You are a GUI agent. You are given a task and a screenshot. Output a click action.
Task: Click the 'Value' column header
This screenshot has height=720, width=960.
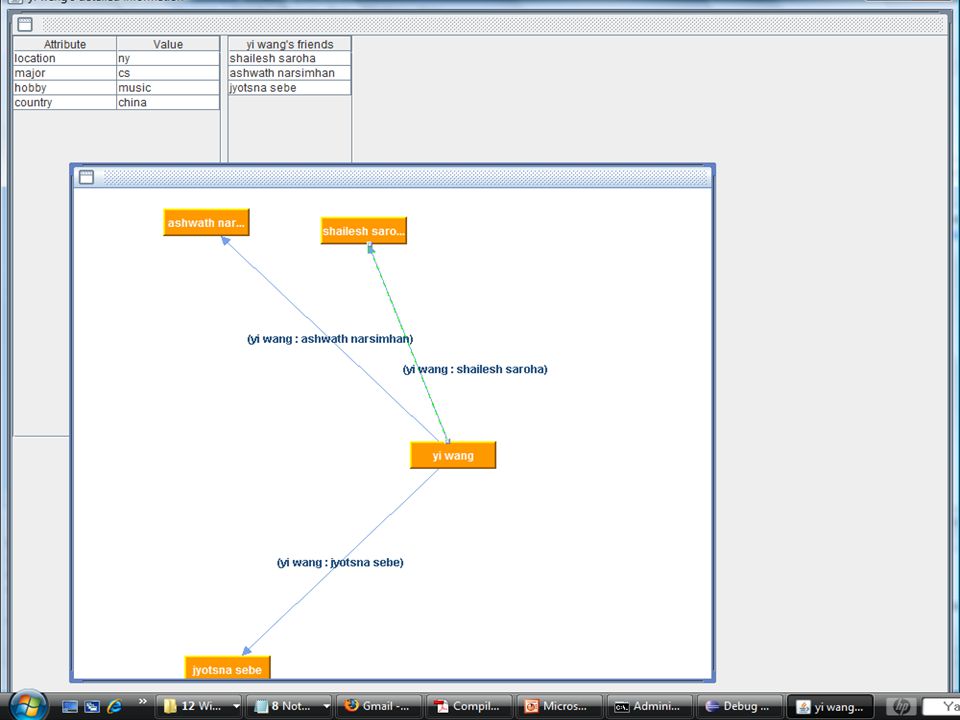pos(168,44)
